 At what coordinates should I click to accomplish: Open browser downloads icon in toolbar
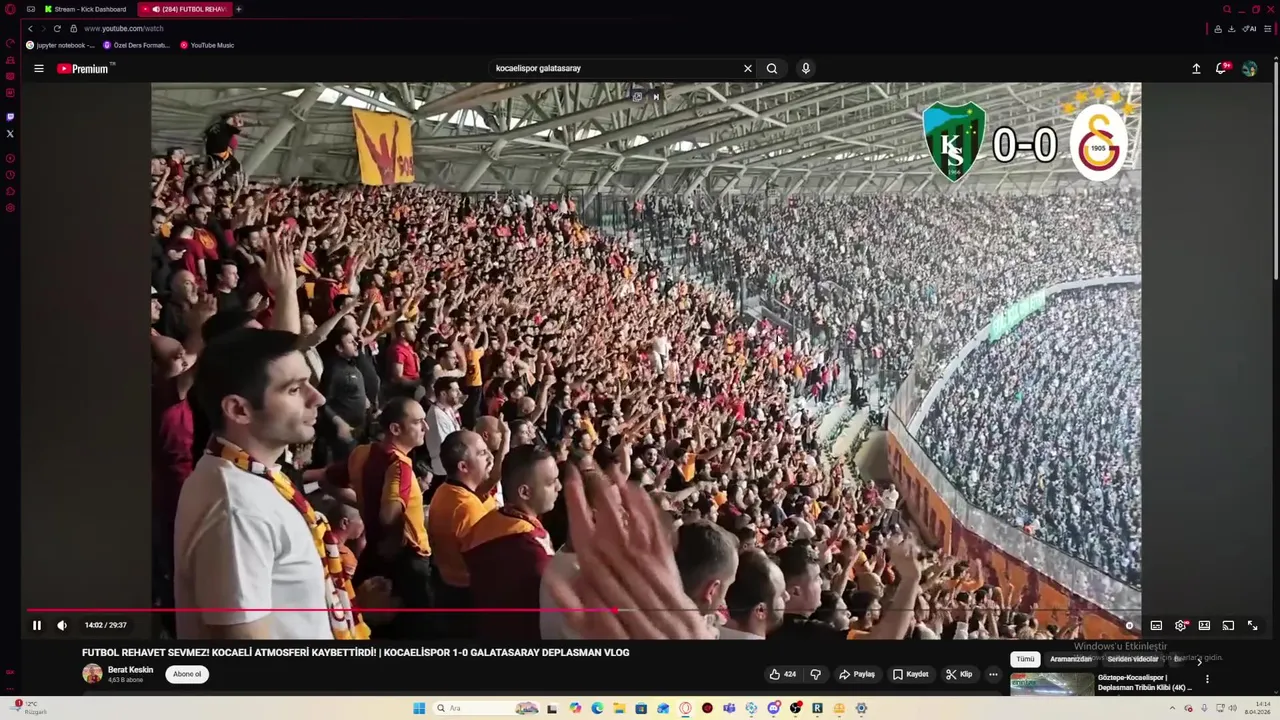(x=1232, y=28)
